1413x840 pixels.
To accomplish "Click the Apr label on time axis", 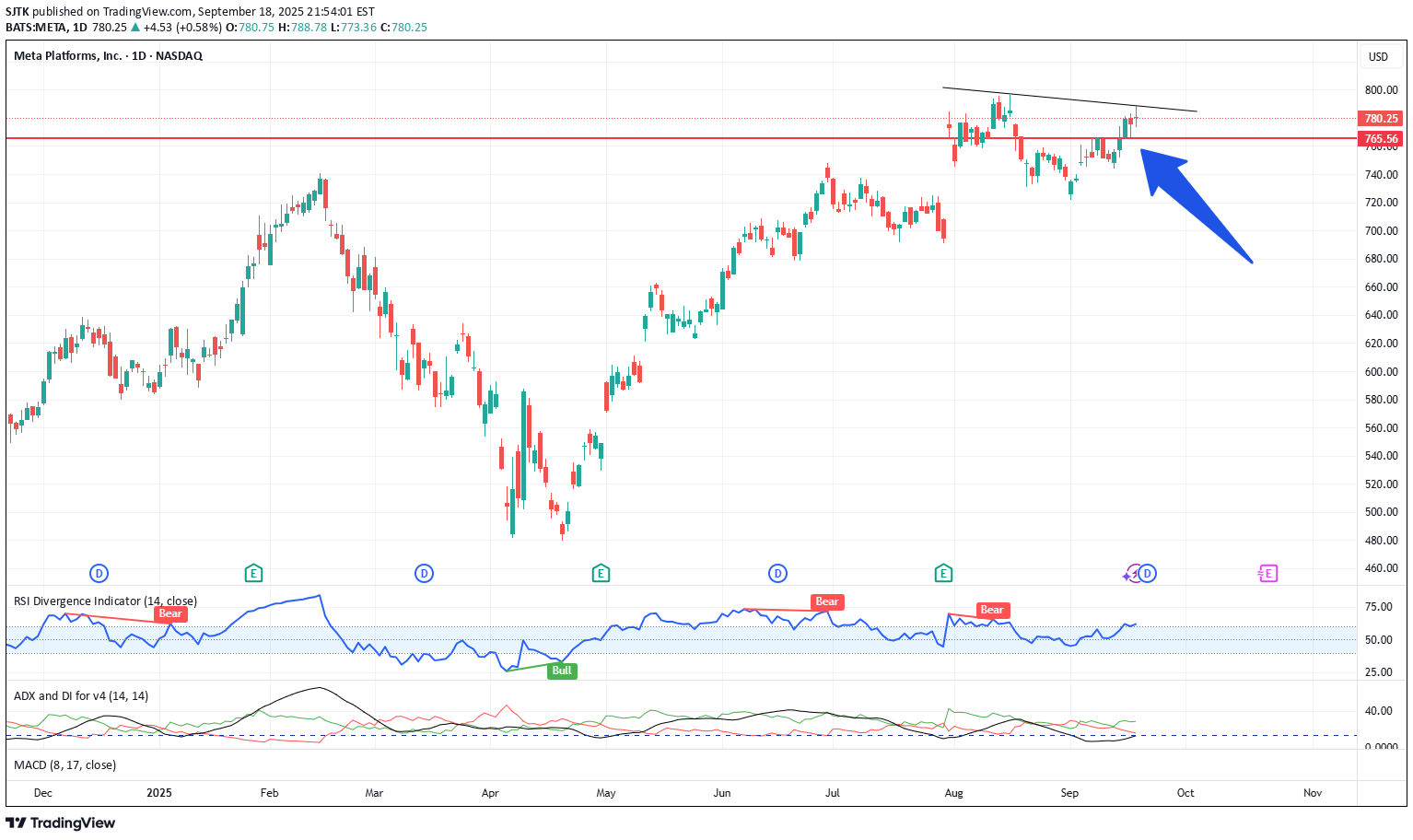I will [490, 793].
